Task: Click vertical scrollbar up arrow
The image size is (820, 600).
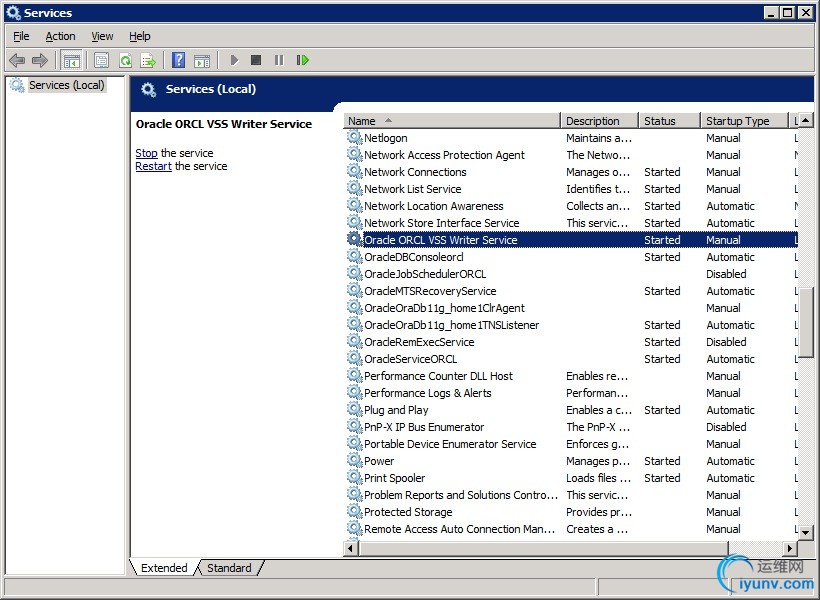Action: tap(805, 120)
